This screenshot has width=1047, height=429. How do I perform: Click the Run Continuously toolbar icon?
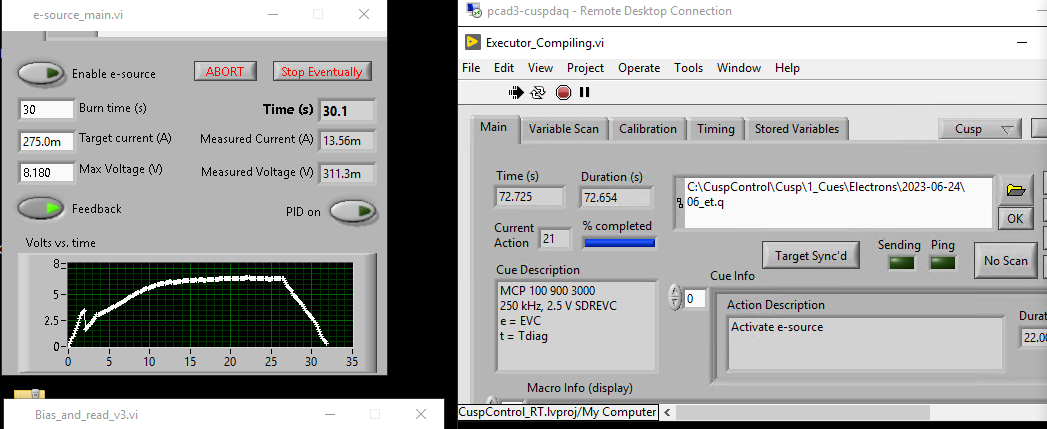click(x=538, y=92)
